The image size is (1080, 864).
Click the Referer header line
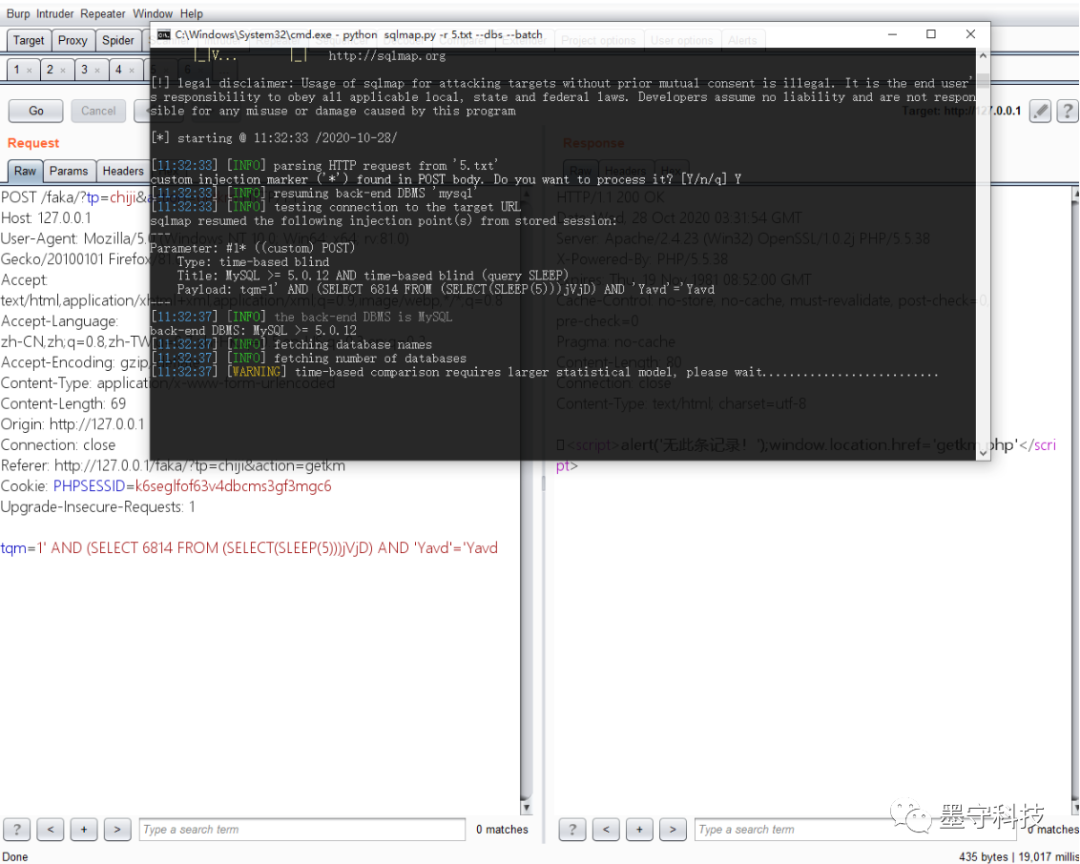tap(173, 466)
